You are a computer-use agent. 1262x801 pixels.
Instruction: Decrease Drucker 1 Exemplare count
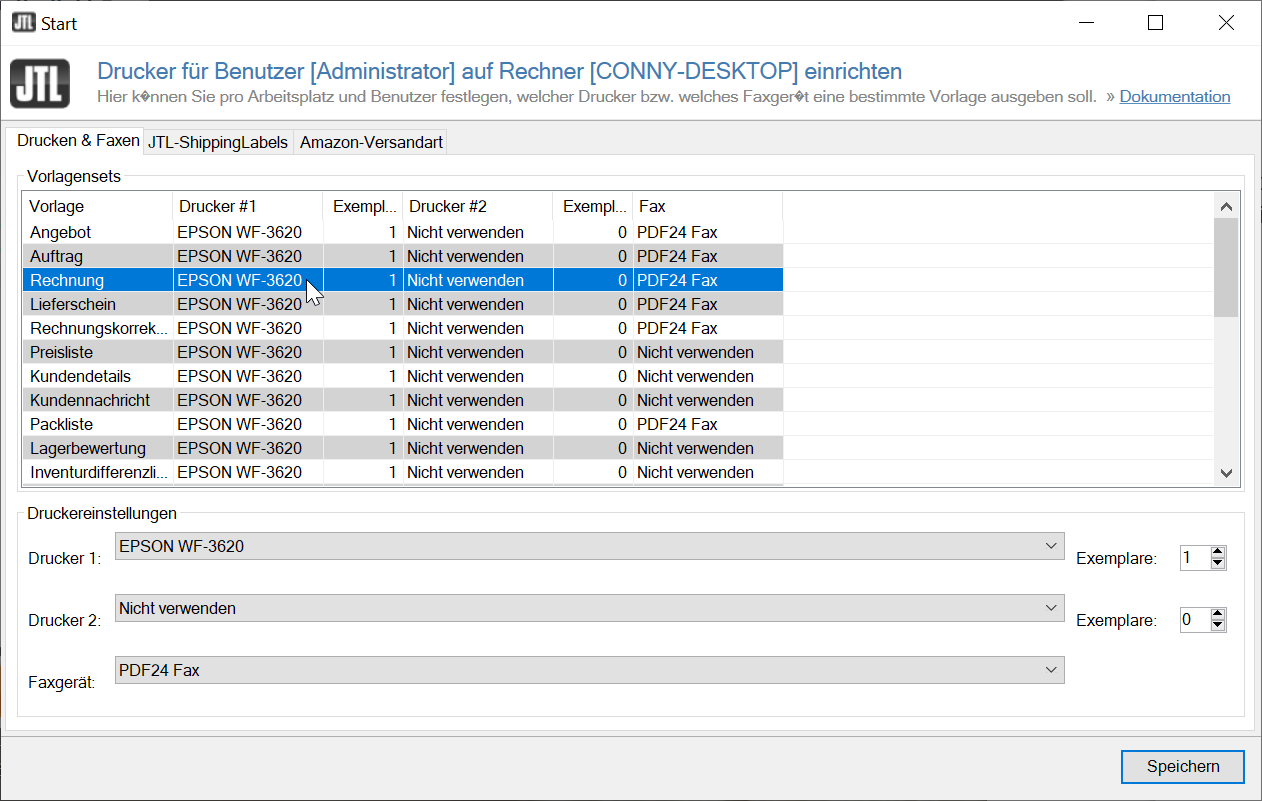coord(1217,564)
